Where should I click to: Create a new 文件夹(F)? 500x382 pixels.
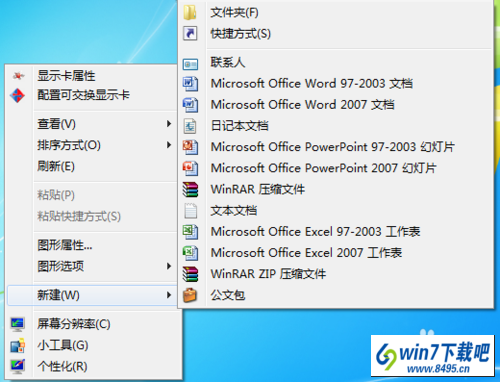(234, 13)
